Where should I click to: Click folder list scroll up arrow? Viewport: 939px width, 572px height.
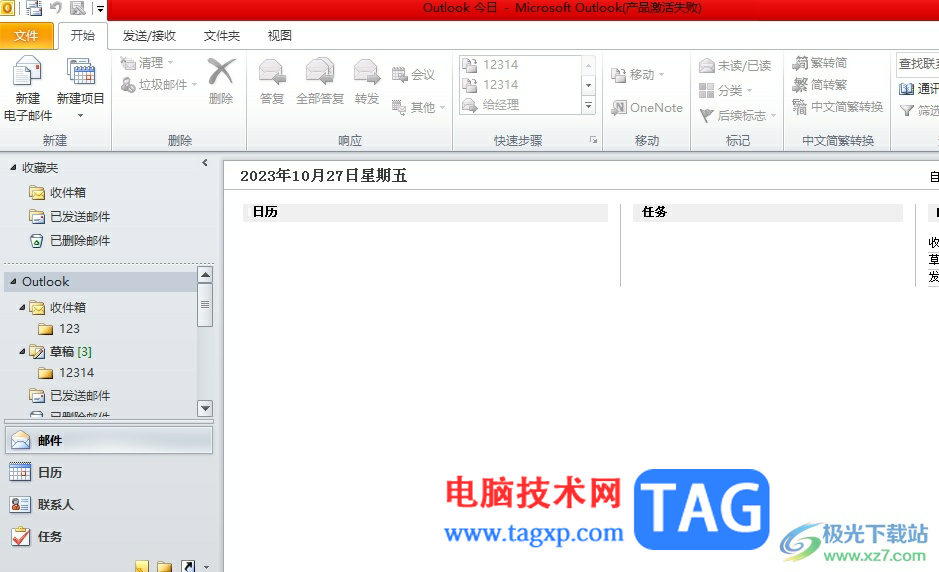(205, 275)
